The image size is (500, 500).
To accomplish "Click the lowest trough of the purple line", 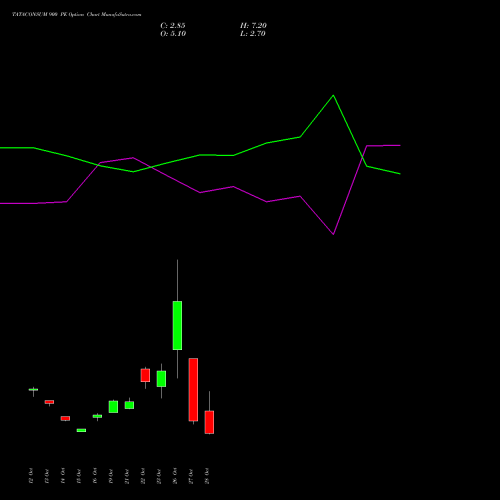I will tap(333, 234).
